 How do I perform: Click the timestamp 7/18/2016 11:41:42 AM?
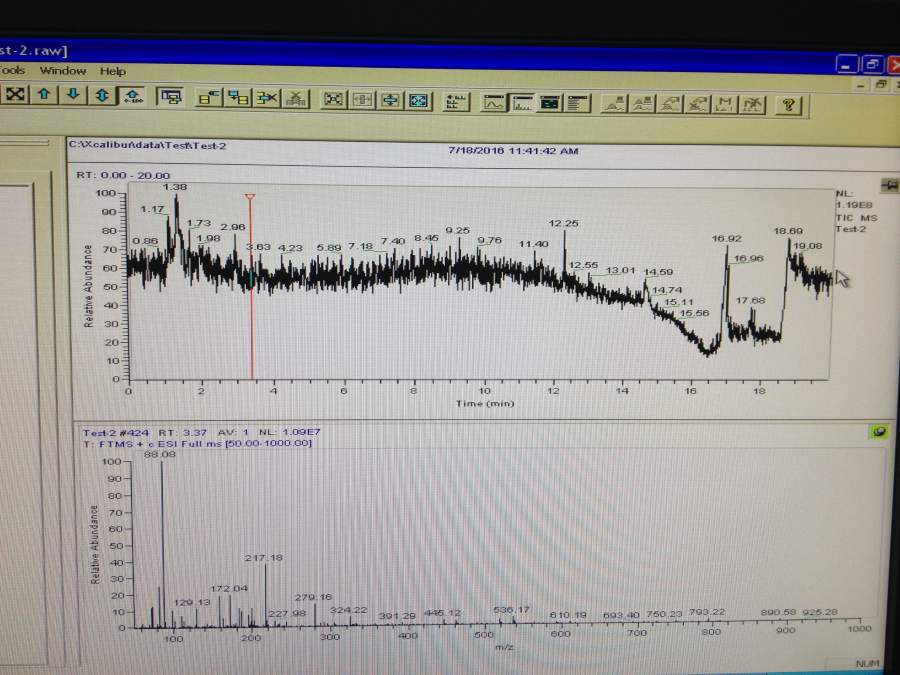(x=513, y=151)
